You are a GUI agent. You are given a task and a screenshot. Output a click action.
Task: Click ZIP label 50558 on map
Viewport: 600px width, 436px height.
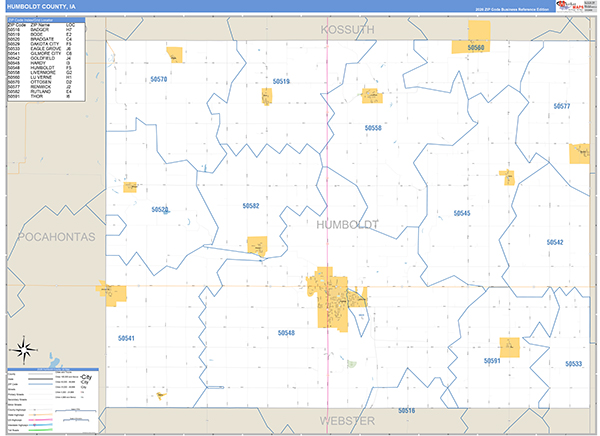point(373,128)
